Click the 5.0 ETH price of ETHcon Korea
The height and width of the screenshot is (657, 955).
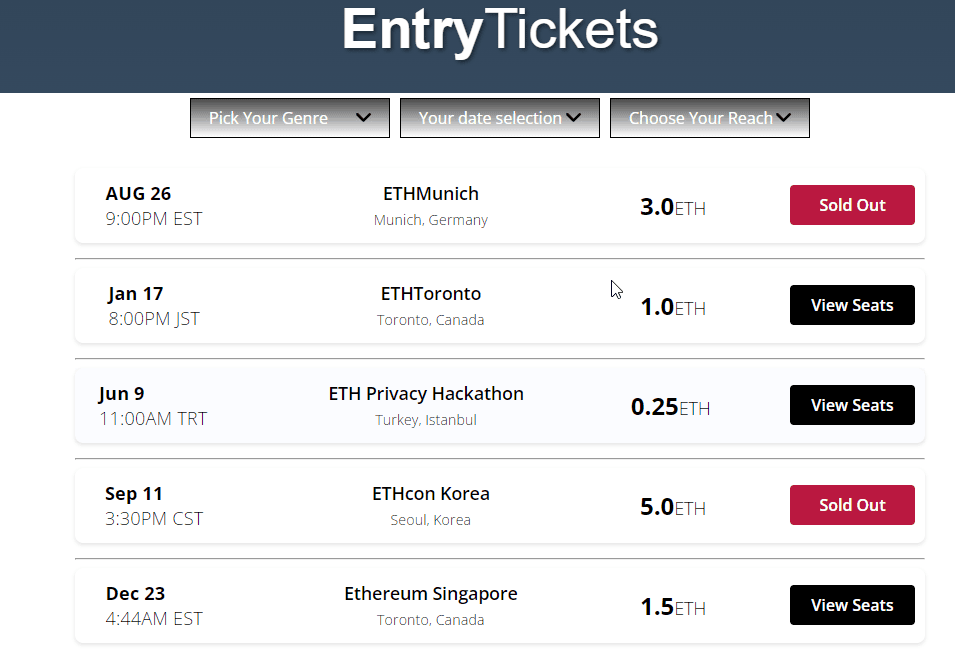[672, 507]
